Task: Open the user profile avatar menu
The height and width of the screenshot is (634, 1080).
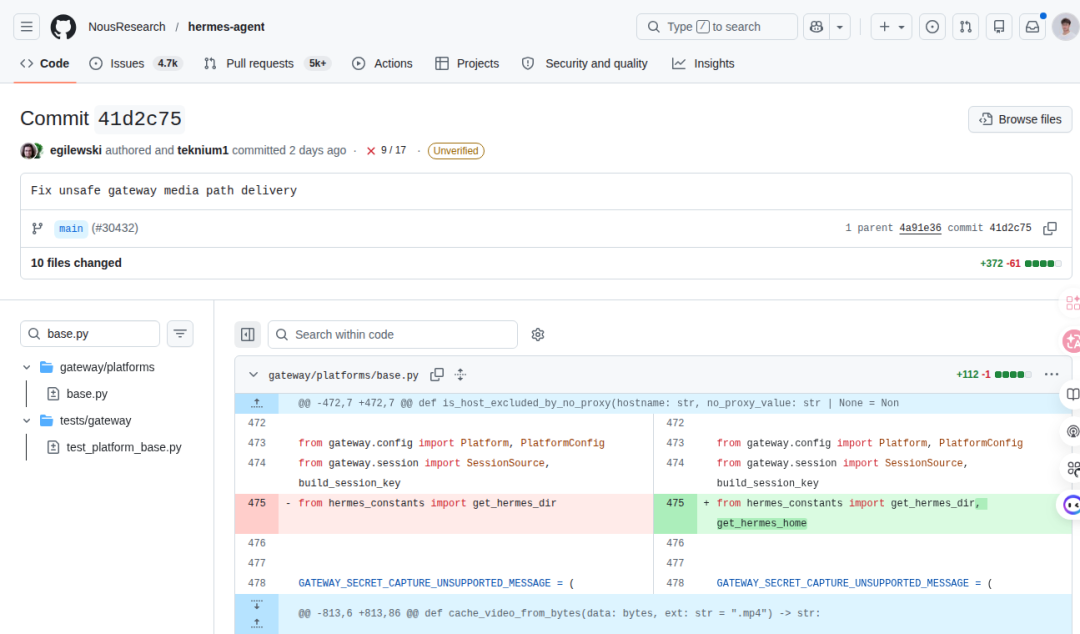Action: (1066, 27)
